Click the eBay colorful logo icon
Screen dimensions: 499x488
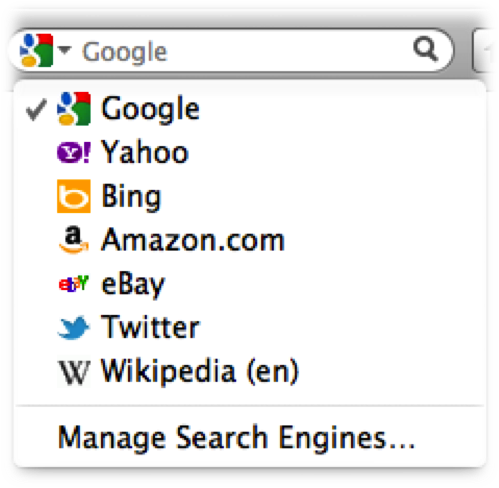[74, 284]
